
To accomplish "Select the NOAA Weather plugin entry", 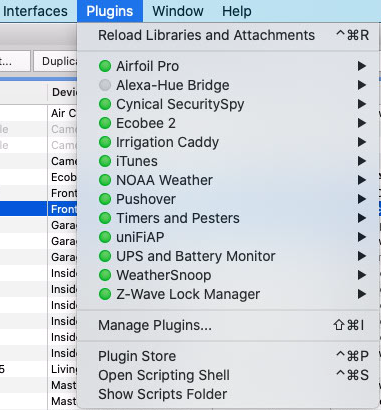I will [228, 180].
